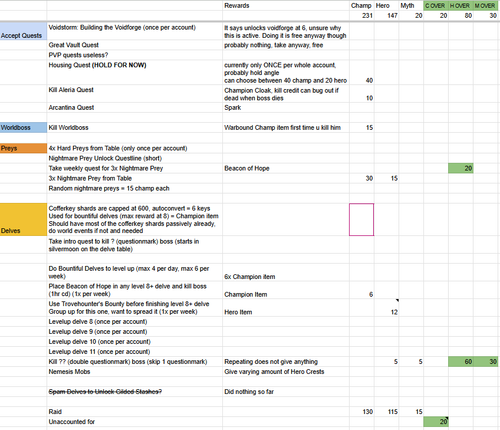Select the PVP quests useless? cell
The width and height of the screenshot is (500, 430).
(135, 55)
